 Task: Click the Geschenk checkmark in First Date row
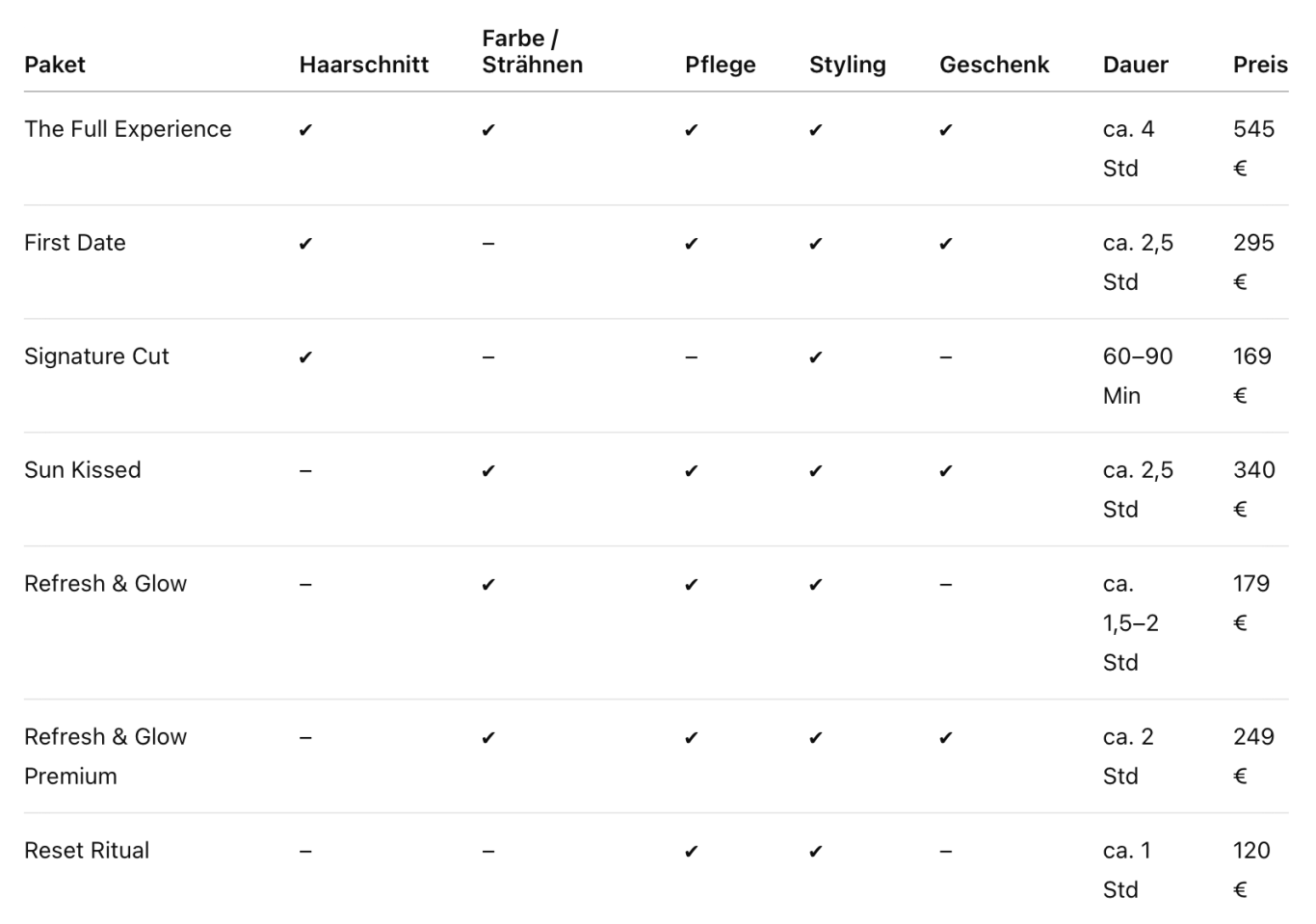click(946, 244)
